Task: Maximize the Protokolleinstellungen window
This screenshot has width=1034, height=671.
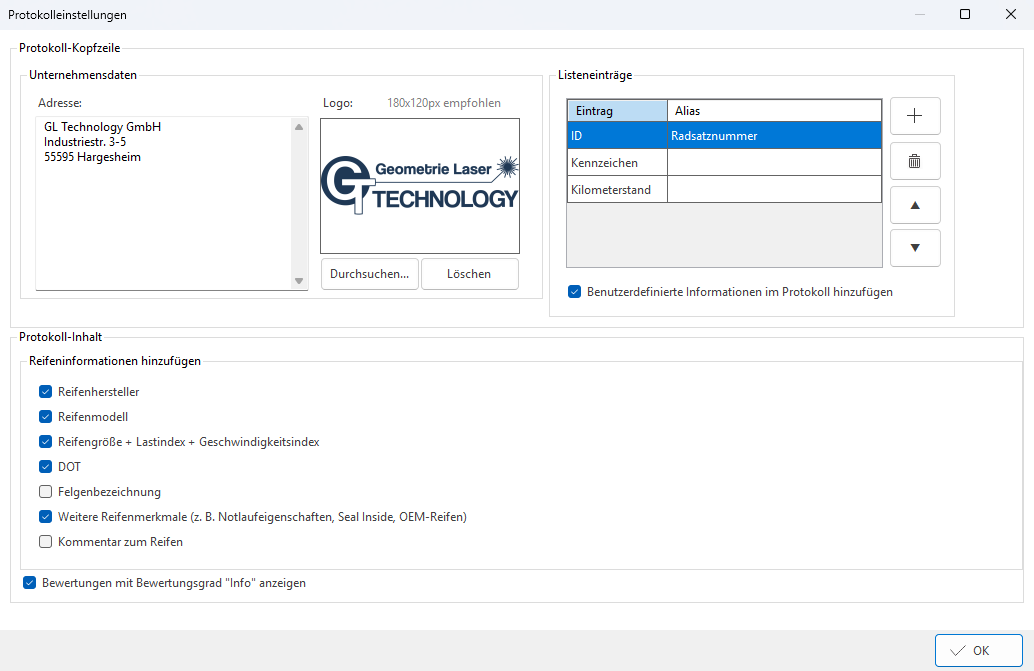Action: tap(964, 15)
